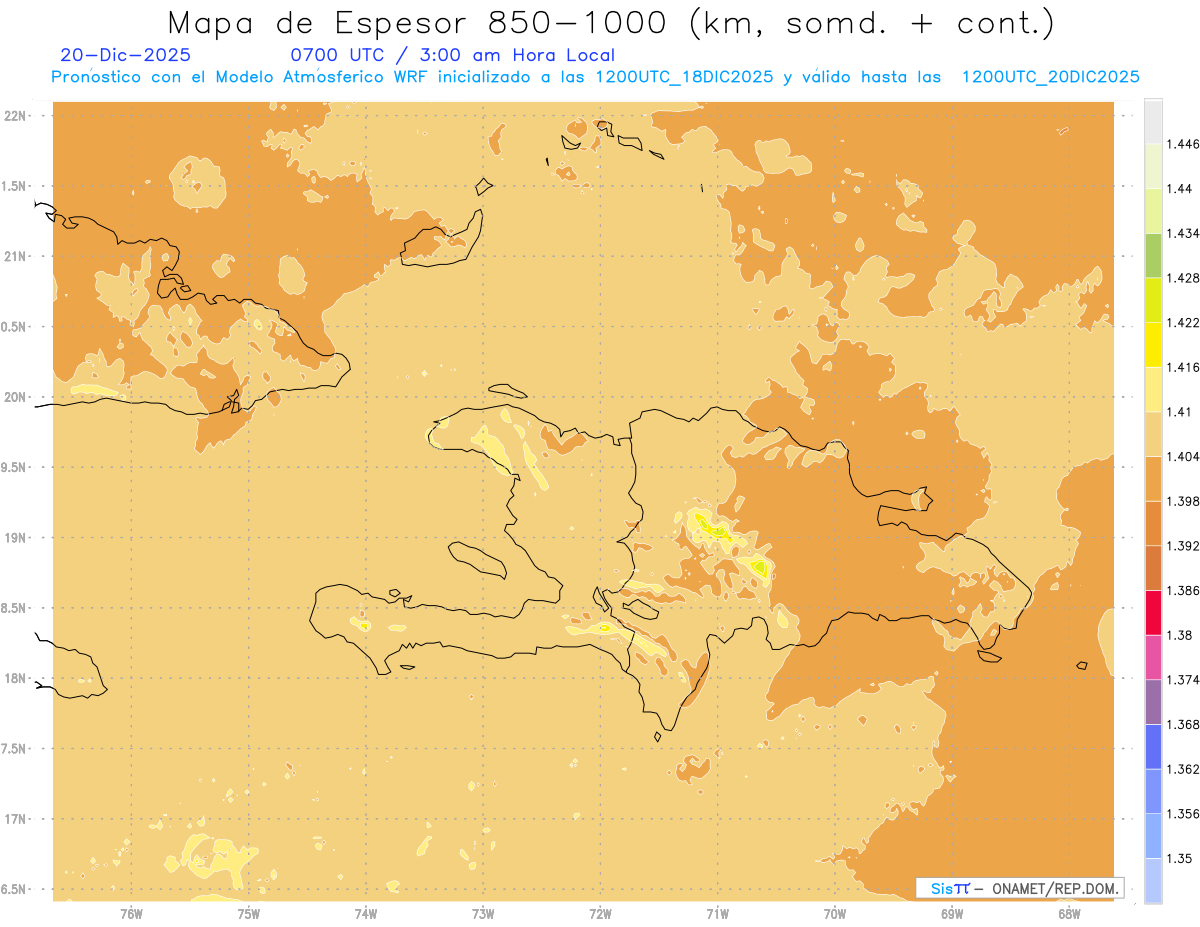Viewport: 1200px width, 927px height.
Task: Click '0700 UTC / 3:00 am Hora Local'
Action: [452, 55]
